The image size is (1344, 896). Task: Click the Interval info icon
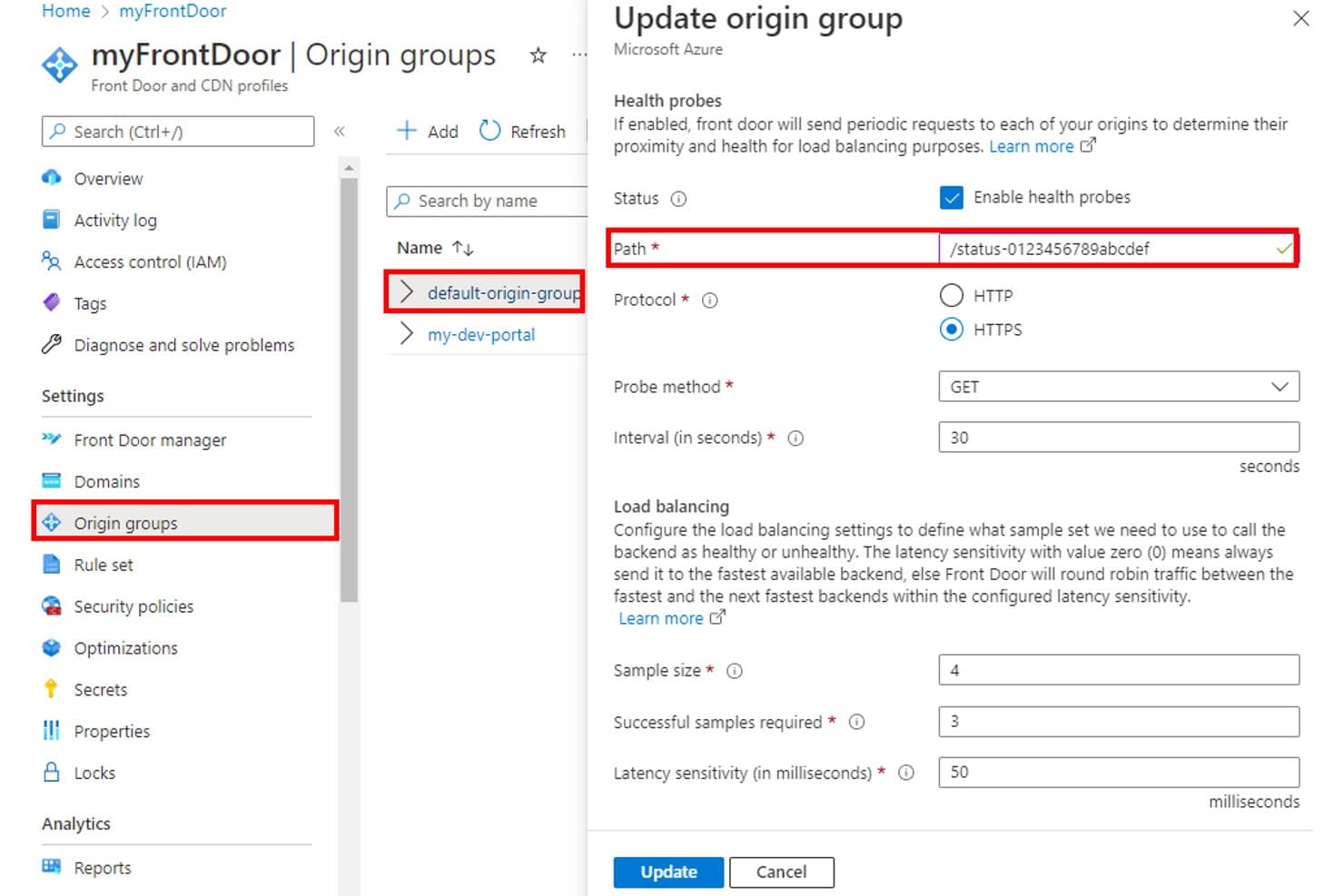point(796,438)
